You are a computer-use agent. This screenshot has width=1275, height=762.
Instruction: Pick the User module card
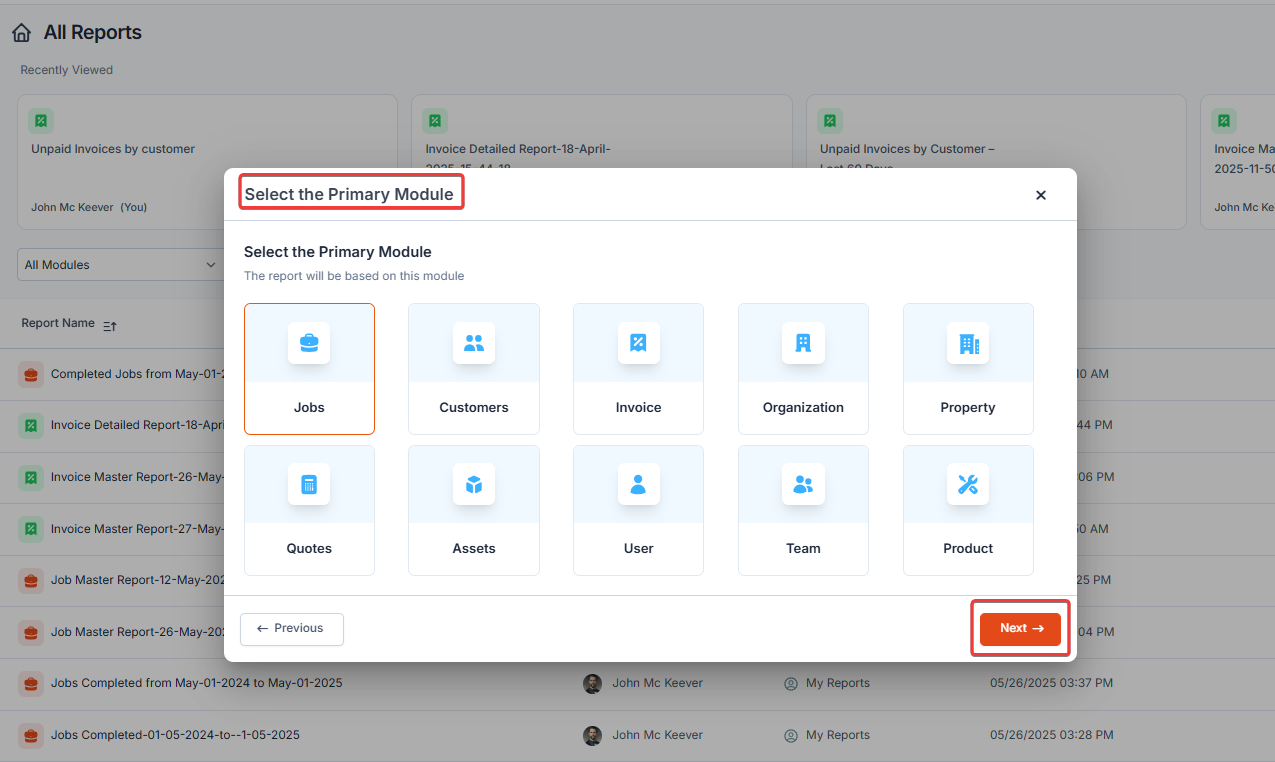pos(638,510)
